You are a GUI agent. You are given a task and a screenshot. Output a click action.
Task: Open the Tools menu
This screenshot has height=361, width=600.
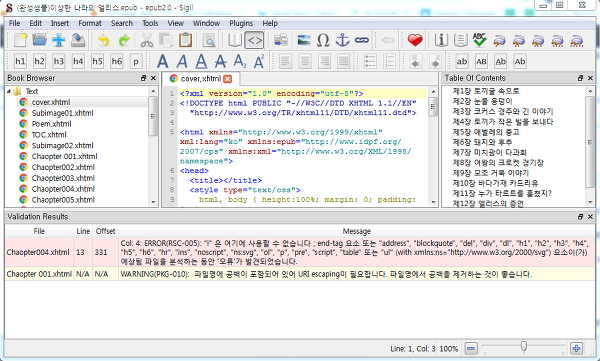click(150, 23)
